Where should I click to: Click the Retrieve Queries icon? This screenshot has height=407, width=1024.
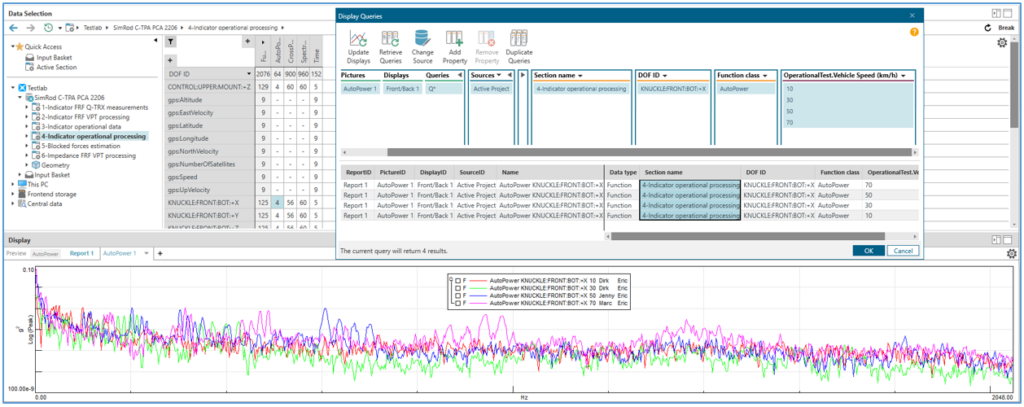click(x=390, y=39)
